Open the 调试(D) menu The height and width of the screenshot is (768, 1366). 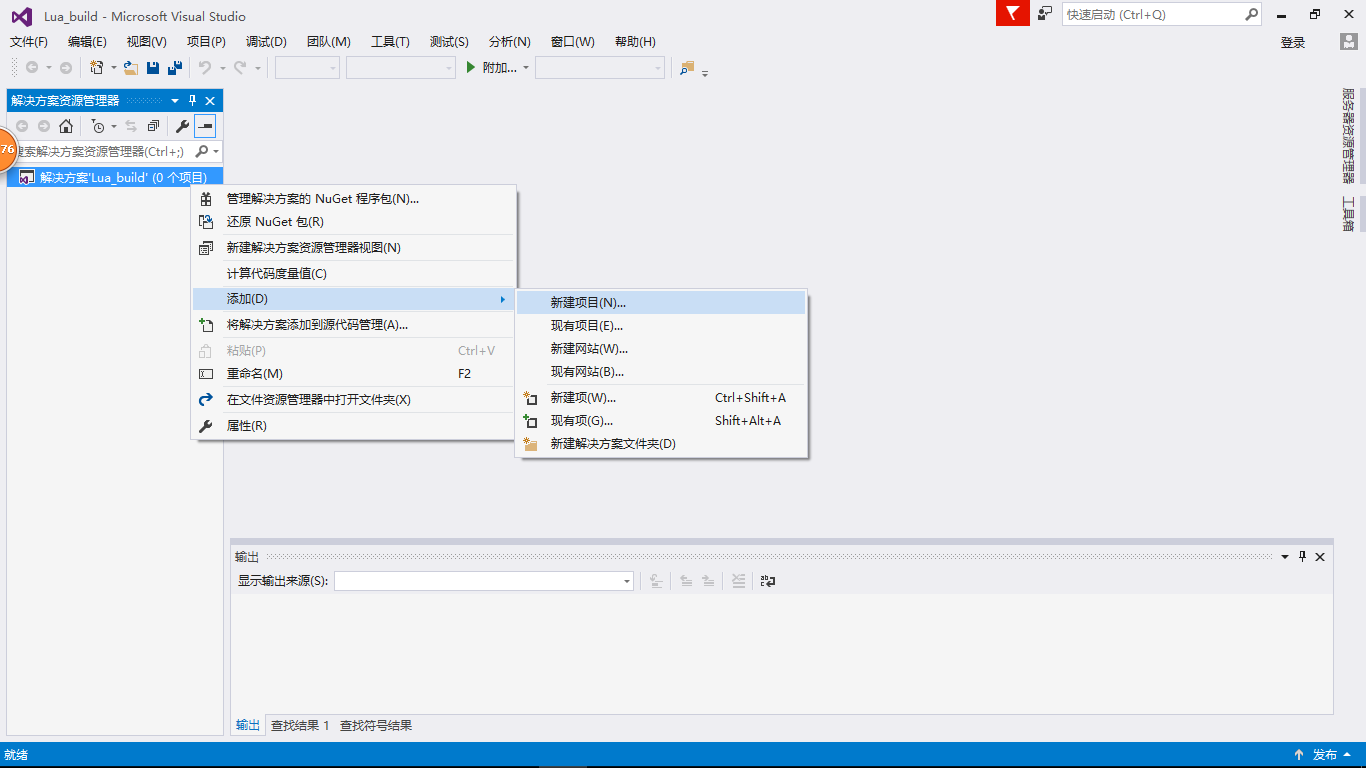(266, 42)
